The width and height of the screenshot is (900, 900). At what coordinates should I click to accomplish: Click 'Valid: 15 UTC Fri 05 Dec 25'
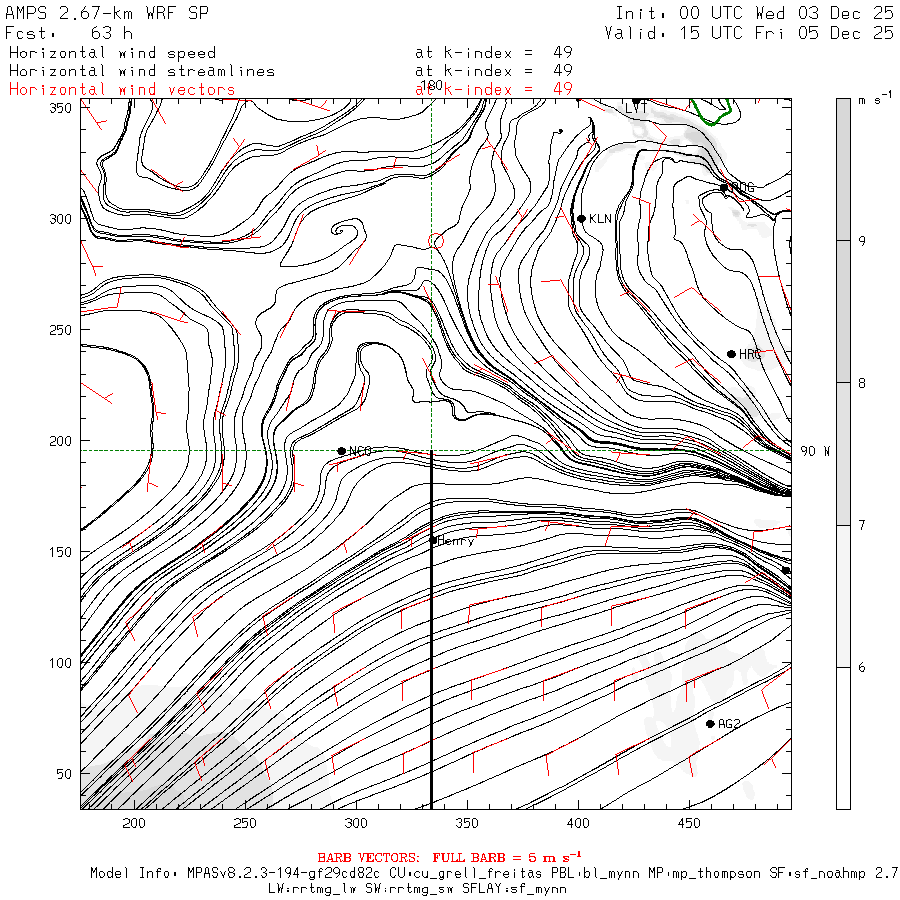click(x=749, y=33)
